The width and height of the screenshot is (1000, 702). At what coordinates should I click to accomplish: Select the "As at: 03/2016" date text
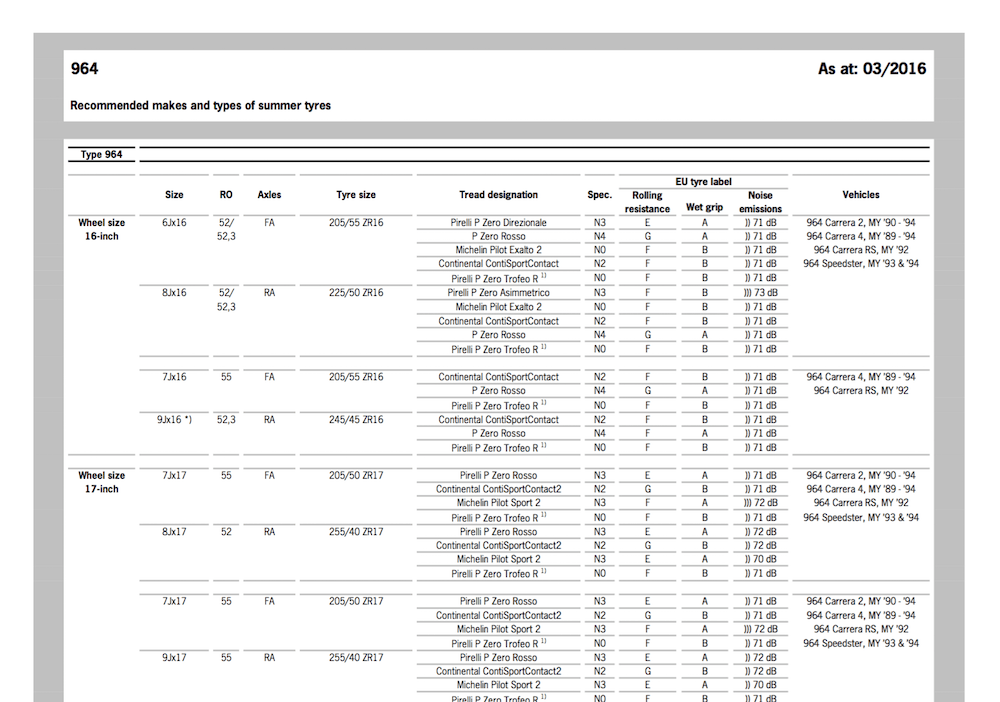[872, 69]
